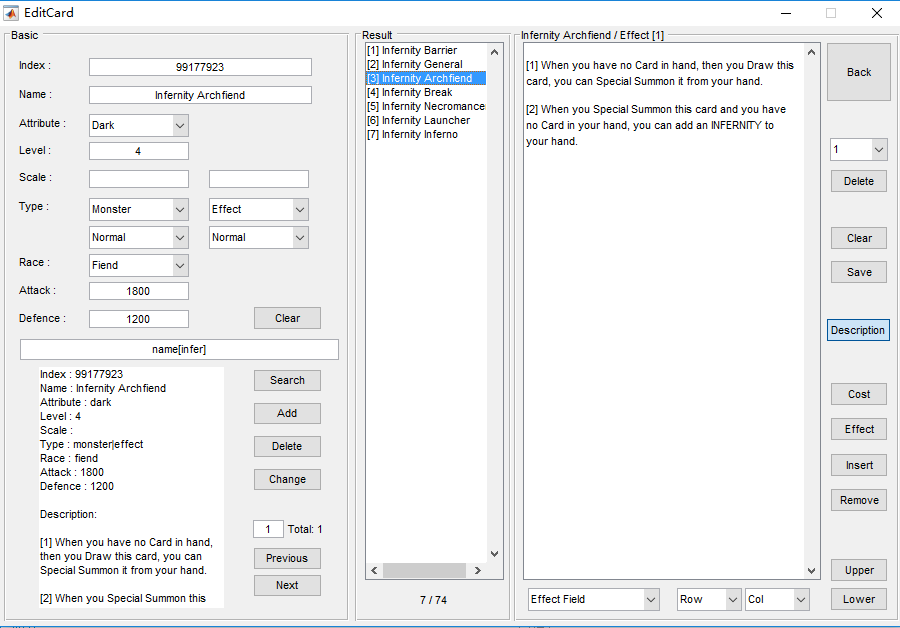Screen dimensions: 900x628
Task: Click Result list scroll up arrow
Action: pos(495,52)
